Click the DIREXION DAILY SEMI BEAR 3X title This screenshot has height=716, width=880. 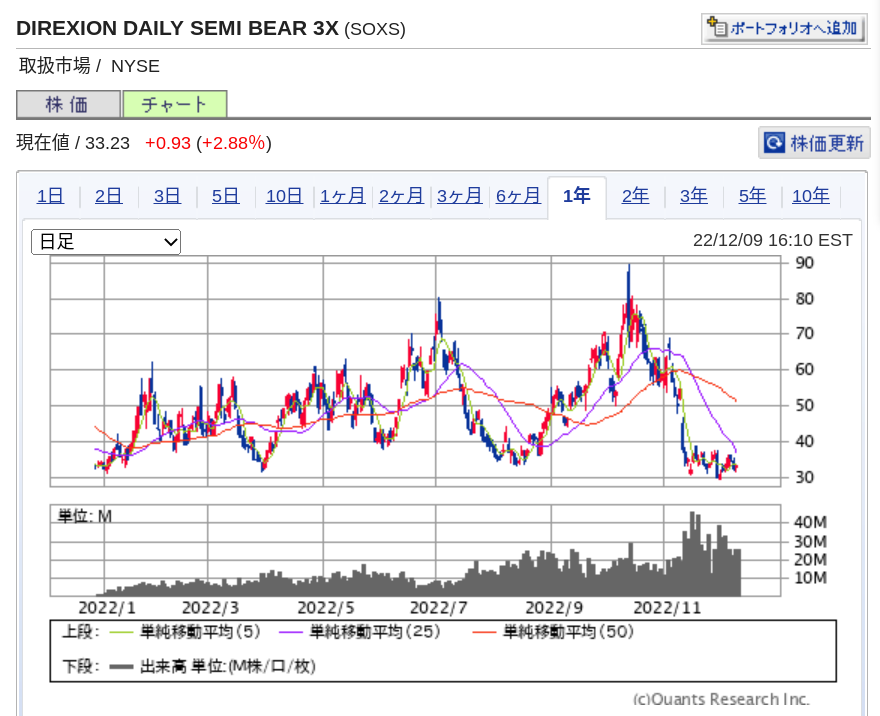pyautogui.click(x=177, y=28)
